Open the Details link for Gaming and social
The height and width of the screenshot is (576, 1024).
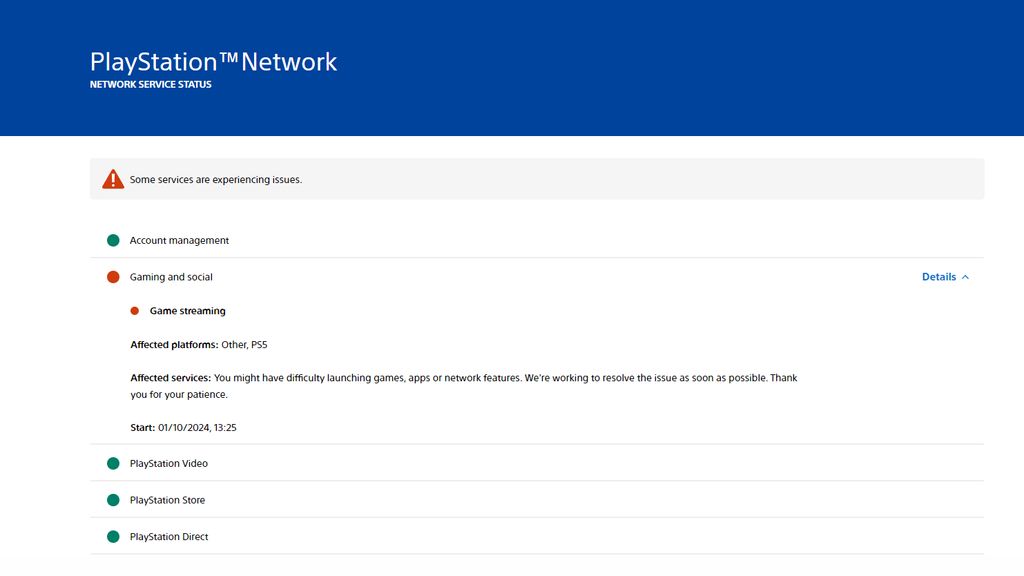pos(937,277)
